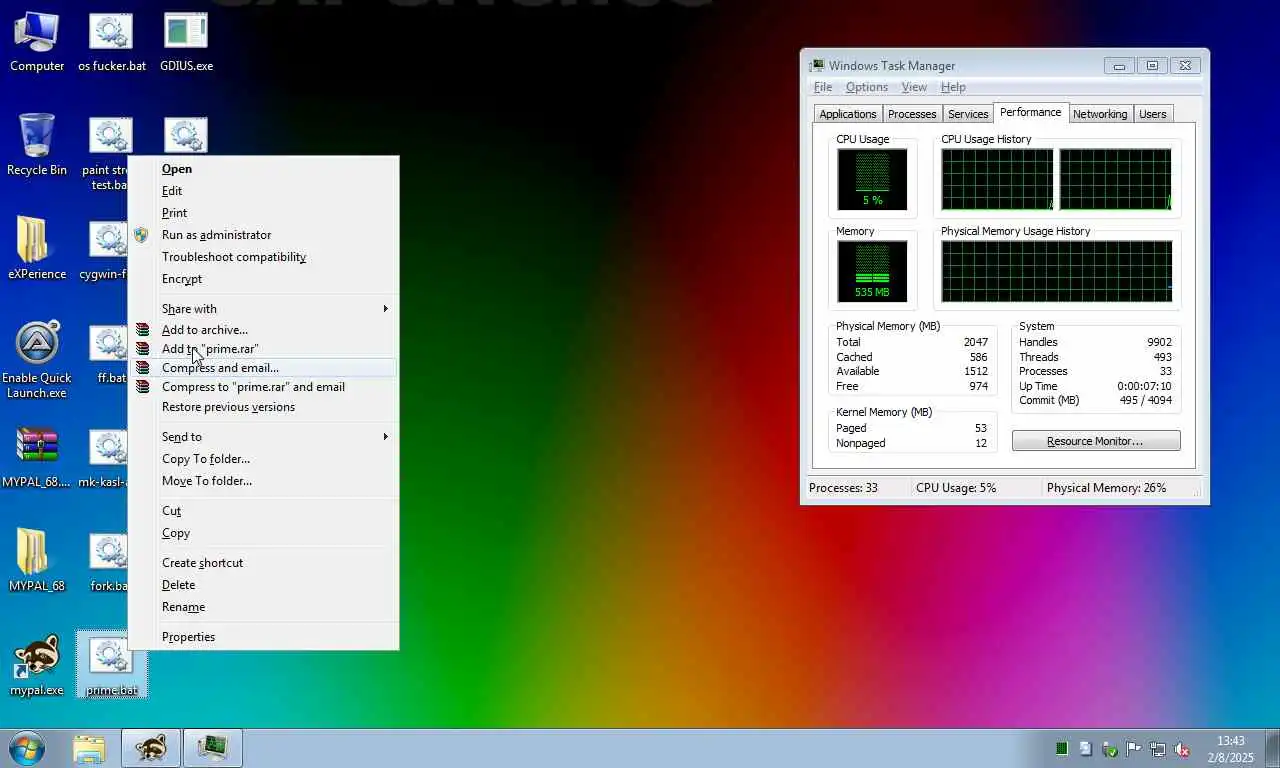Image resolution: width=1280 pixels, height=768 pixels.
Task: Switch to the Processes tab
Action: (x=912, y=114)
